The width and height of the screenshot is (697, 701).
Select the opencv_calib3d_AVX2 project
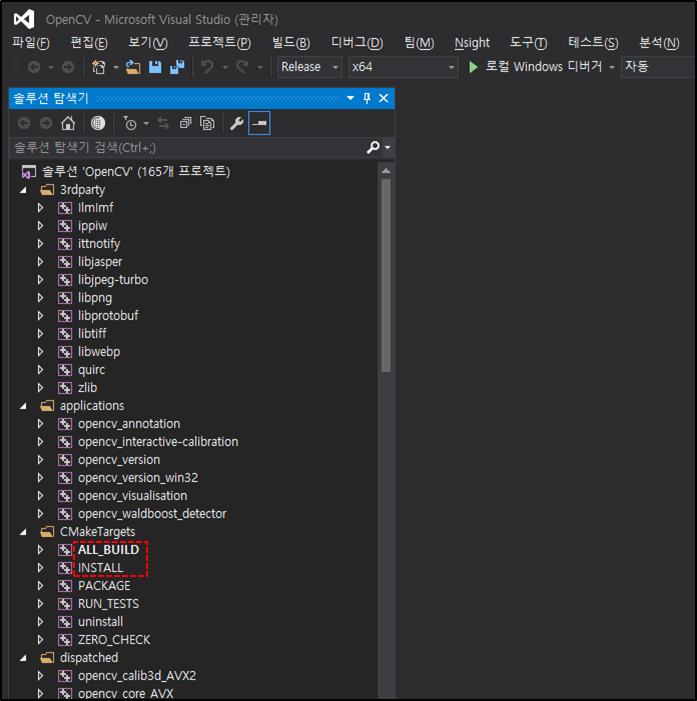tap(137, 676)
